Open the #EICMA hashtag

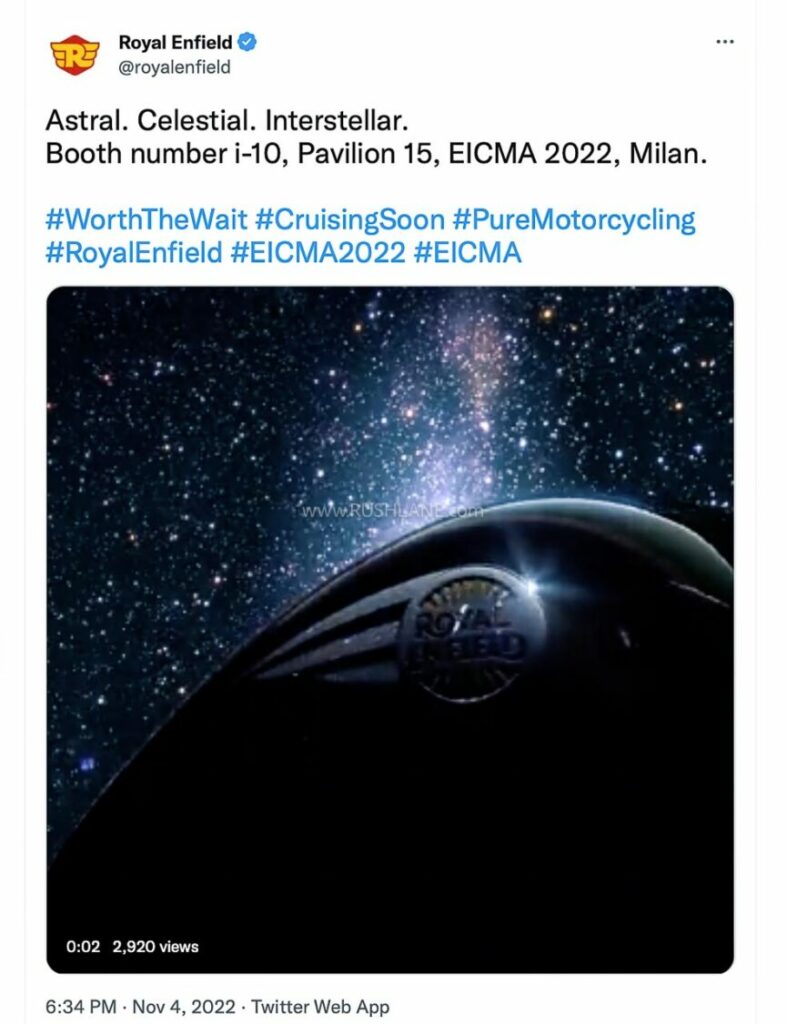[x=468, y=252]
